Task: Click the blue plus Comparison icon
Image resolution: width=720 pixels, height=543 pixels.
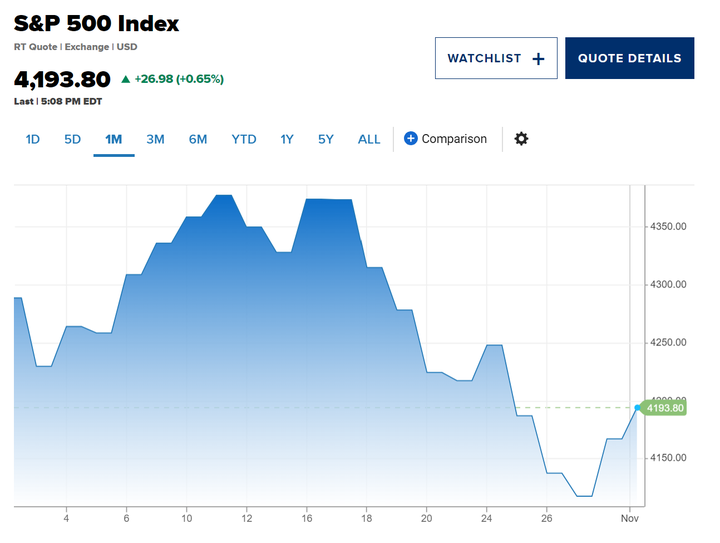Action: click(411, 139)
